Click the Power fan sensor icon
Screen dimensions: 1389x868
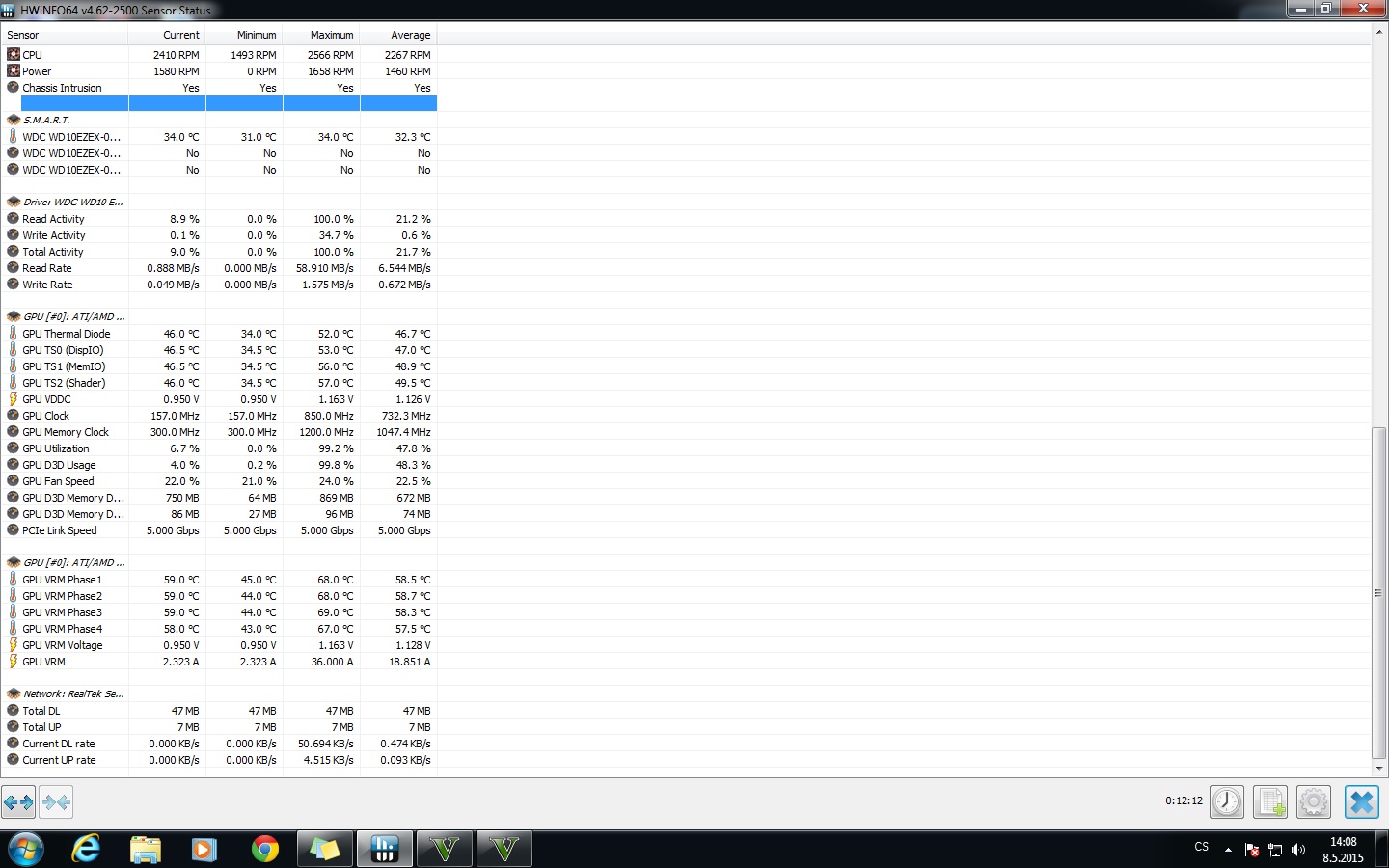(14, 71)
